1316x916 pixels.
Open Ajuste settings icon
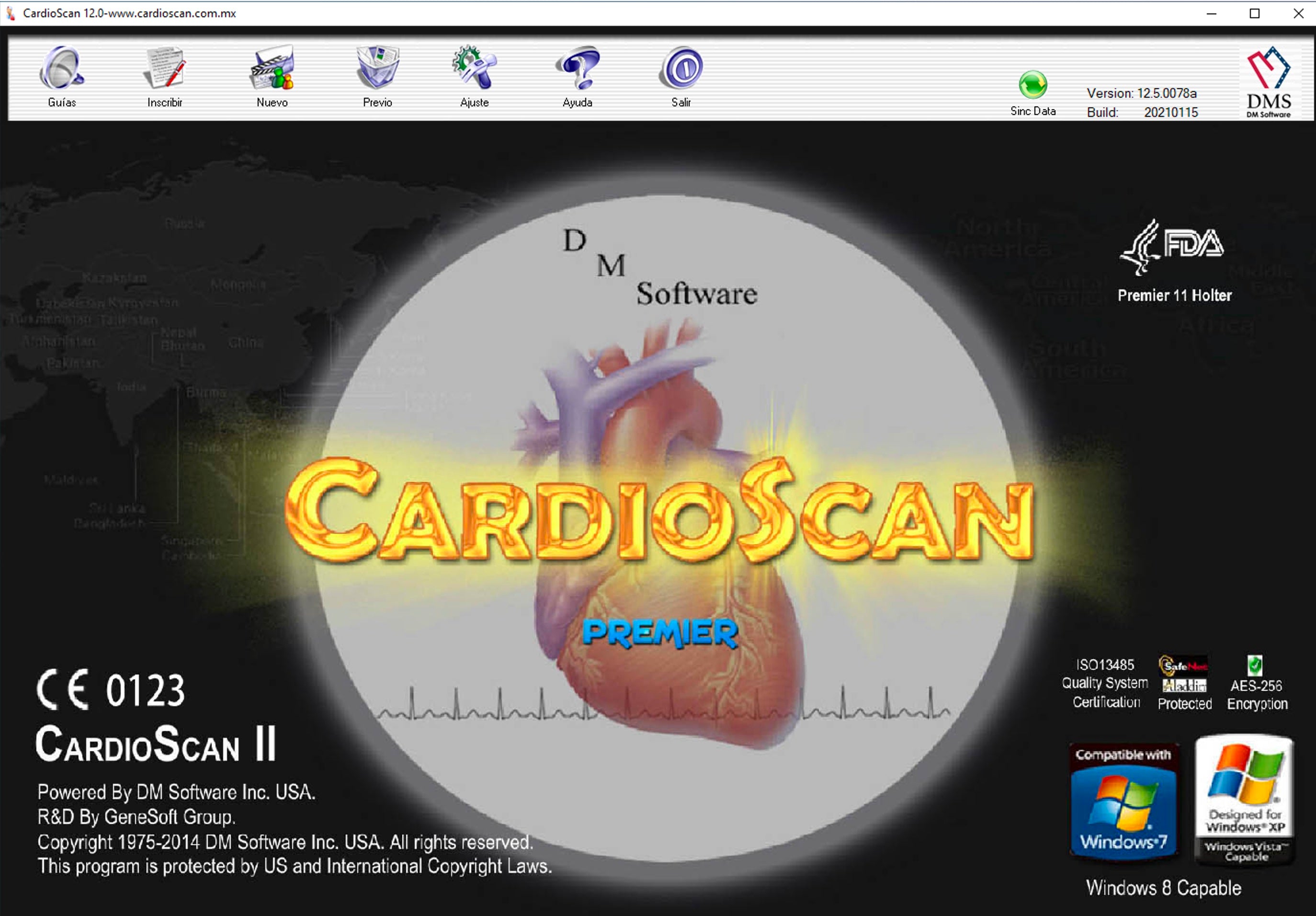[474, 69]
